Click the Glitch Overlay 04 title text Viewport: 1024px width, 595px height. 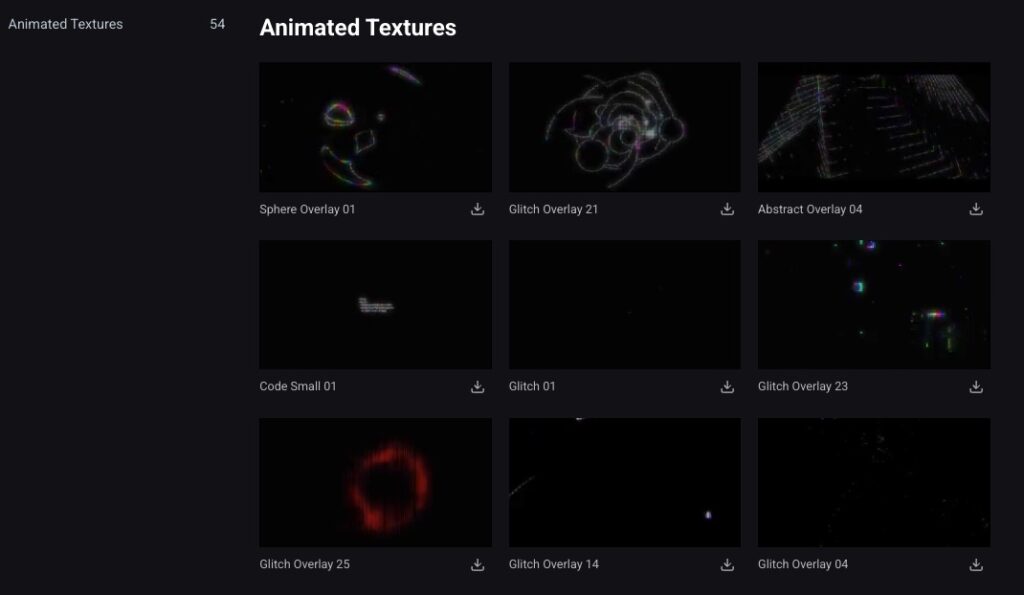[803, 564]
